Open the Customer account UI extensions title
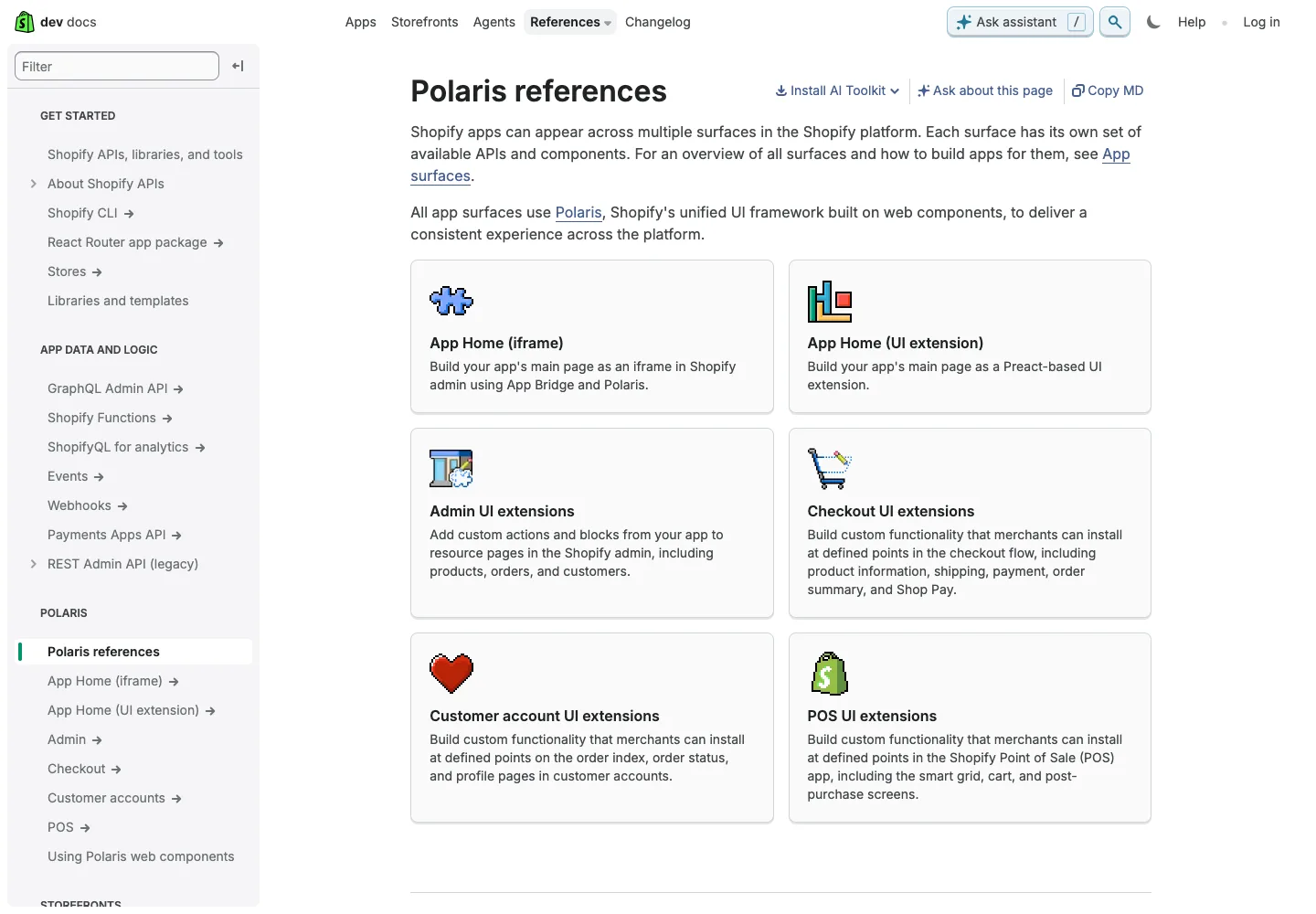This screenshot has height=914, width=1316. pyautogui.click(x=545, y=716)
